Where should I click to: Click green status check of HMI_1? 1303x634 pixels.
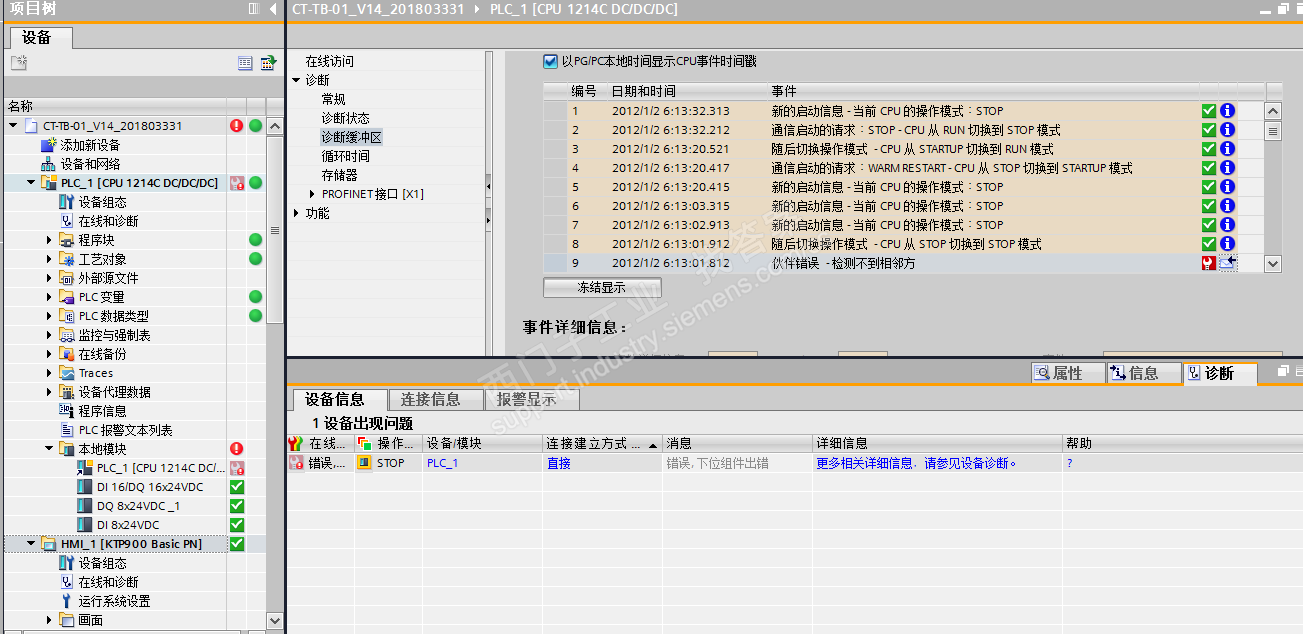(237, 544)
